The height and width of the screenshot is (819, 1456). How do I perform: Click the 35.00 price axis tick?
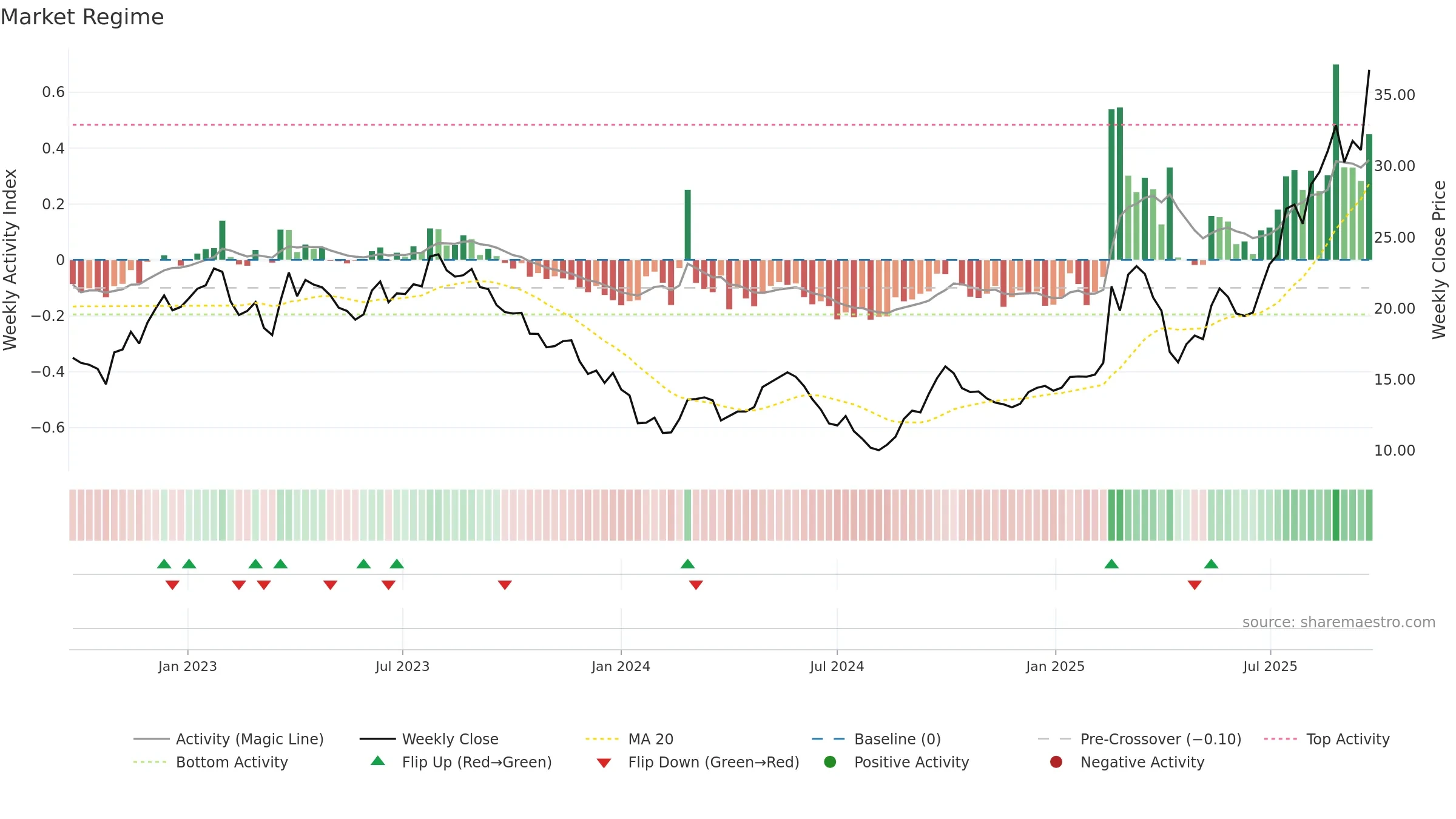[x=1394, y=95]
